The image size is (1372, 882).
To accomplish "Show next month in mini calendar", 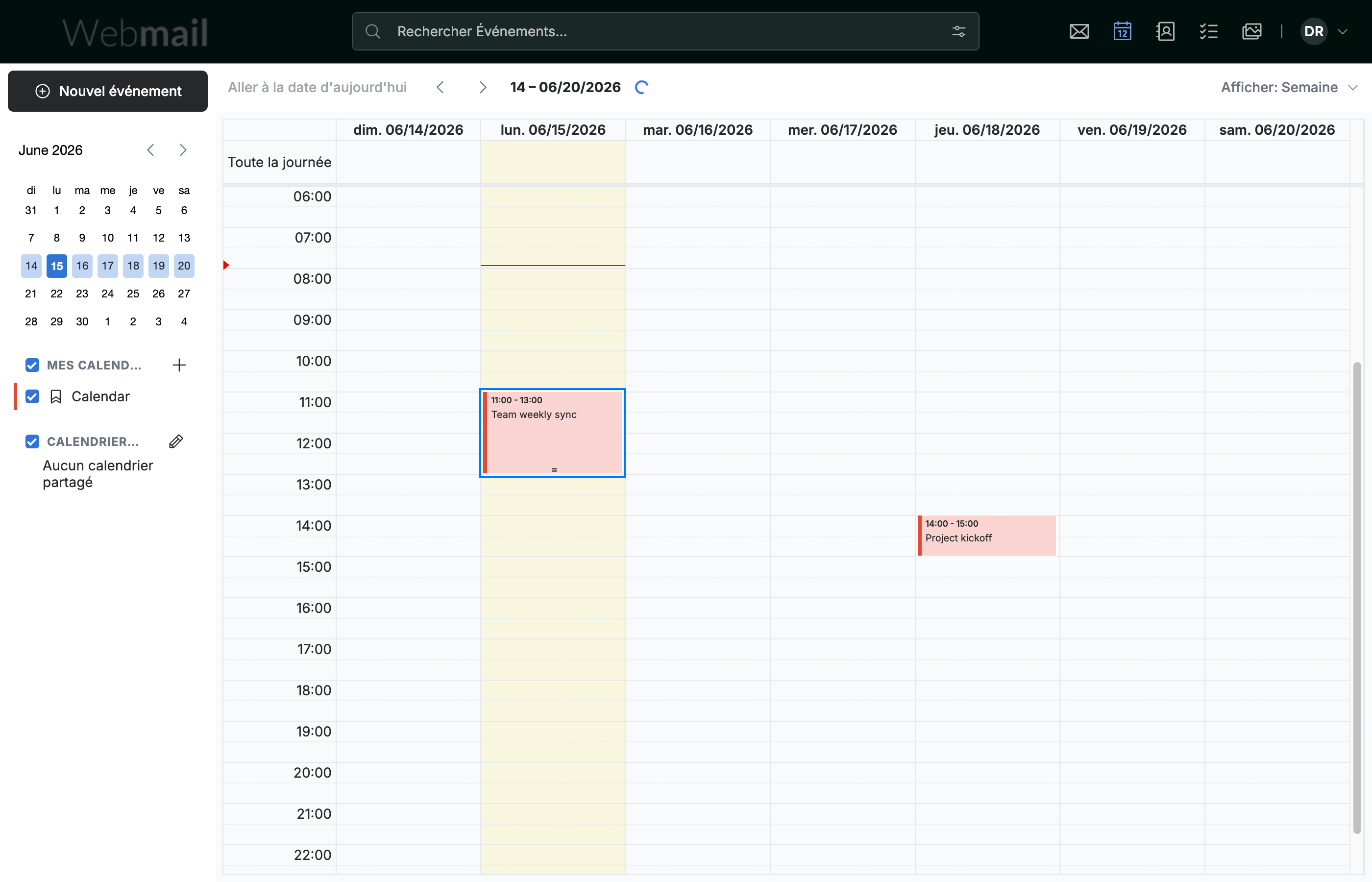I will tap(183, 150).
